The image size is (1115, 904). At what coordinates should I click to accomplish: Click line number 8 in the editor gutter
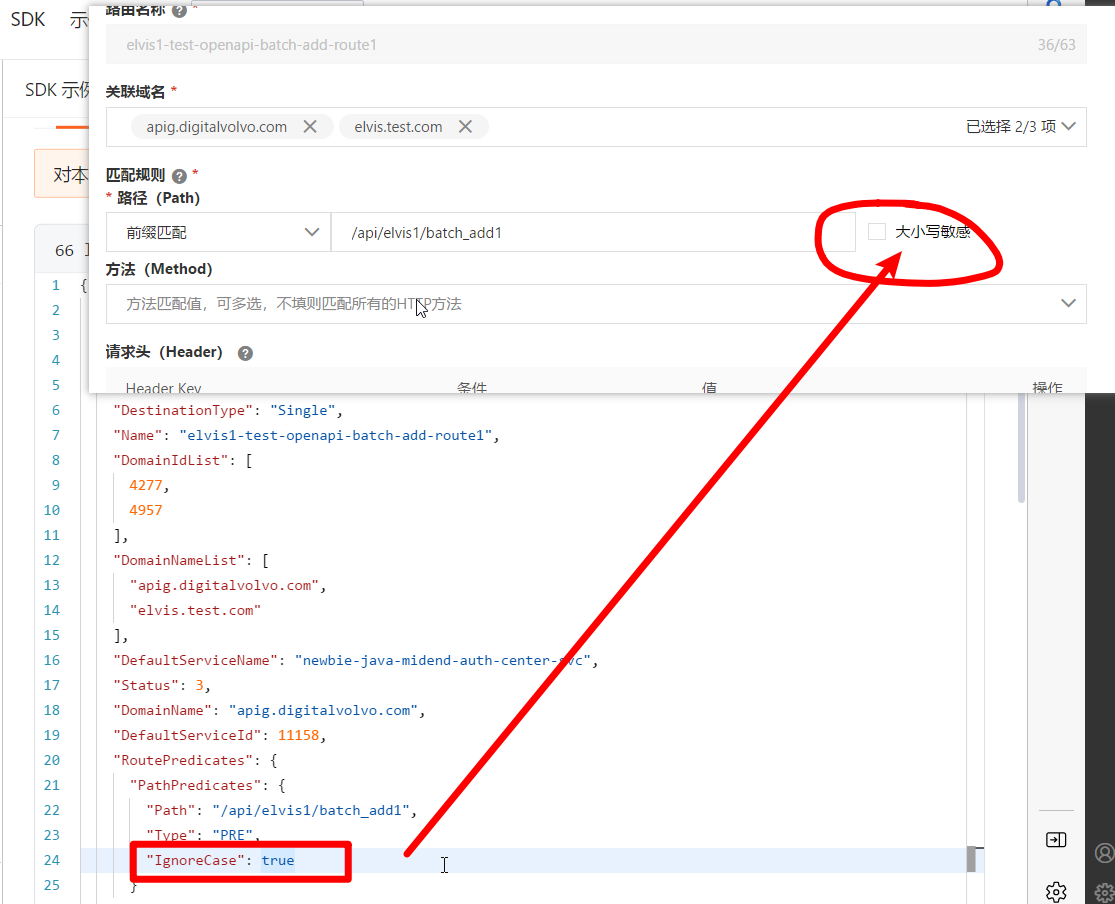tap(55, 460)
